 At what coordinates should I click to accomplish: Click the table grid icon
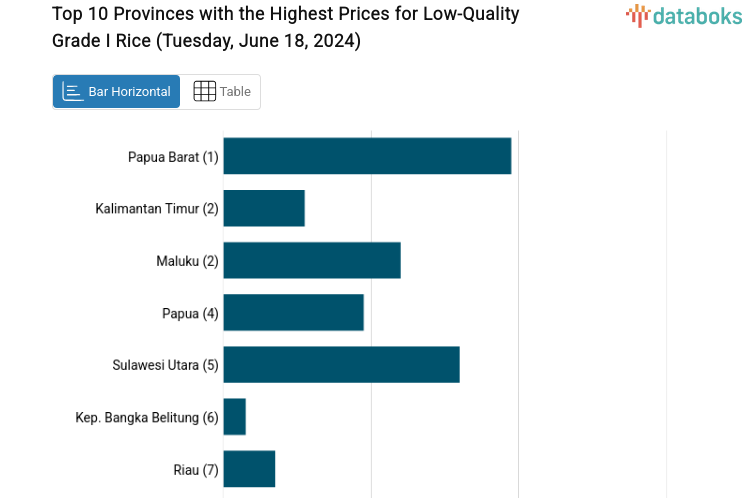pyautogui.click(x=204, y=92)
